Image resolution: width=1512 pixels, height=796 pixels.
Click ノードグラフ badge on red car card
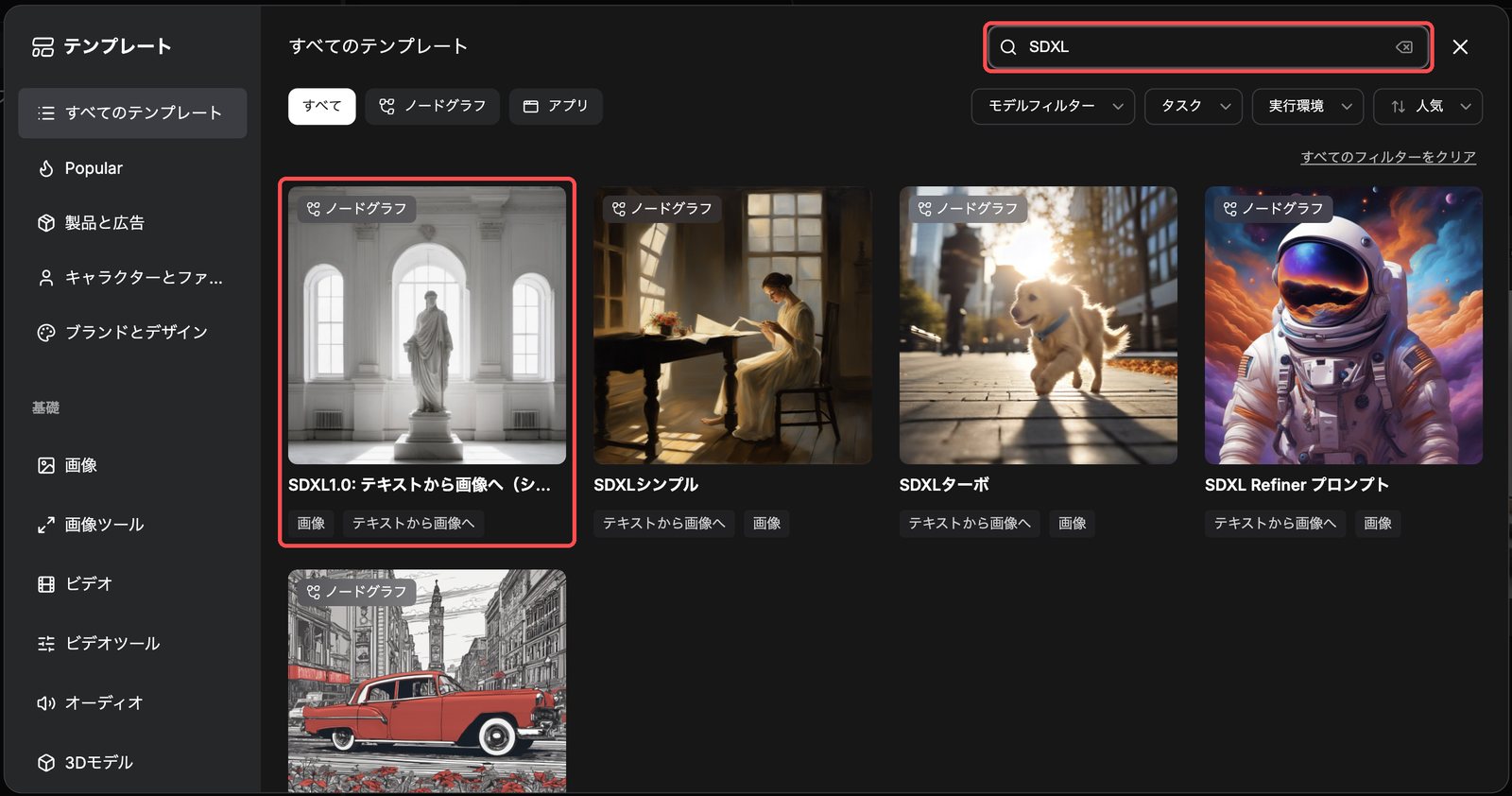point(356,592)
